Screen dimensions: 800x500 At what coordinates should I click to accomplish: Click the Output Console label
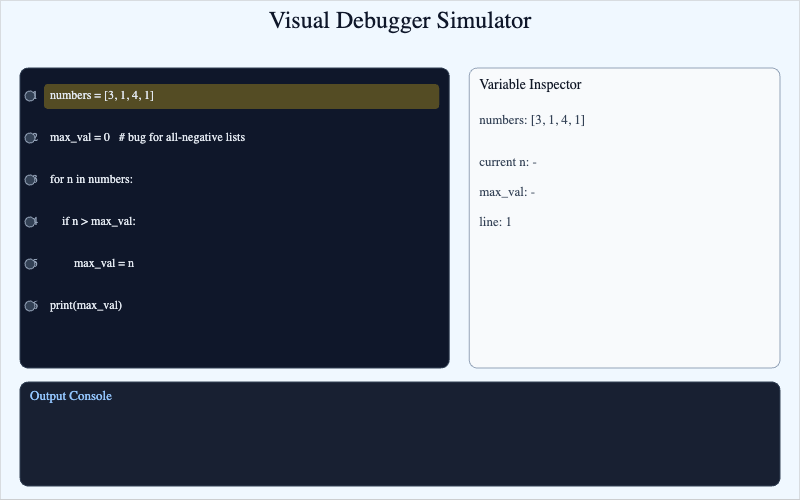(x=71, y=396)
